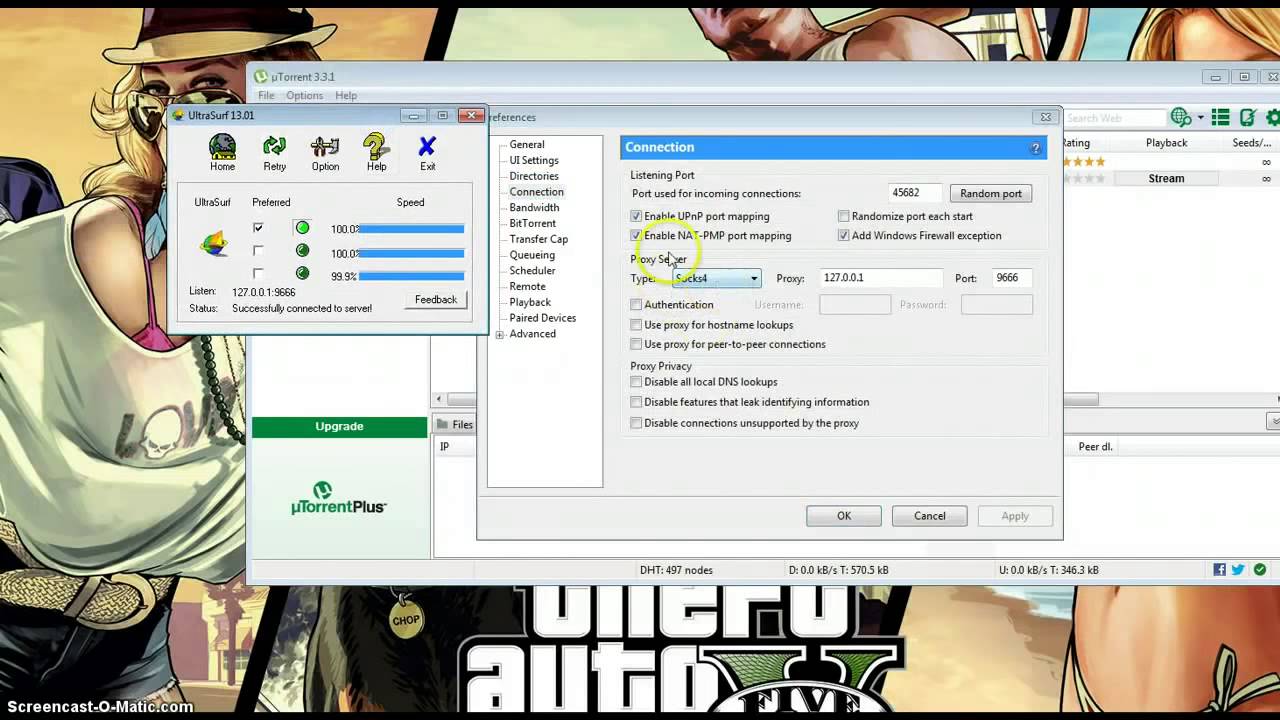Image resolution: width=1280 pixels, height=720 pixels.
Task: Check the third Preferred server checkbox
Action: (258, 274)
